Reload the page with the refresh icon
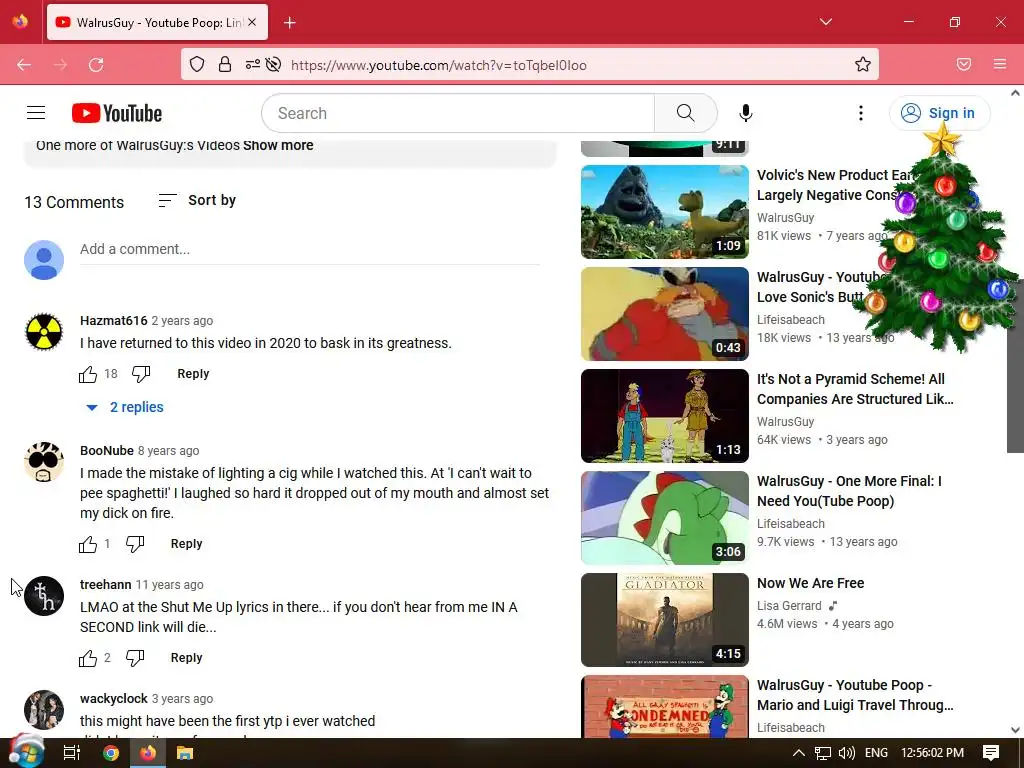The height and width of the screenshot is (768, 1024). [96, 65]
